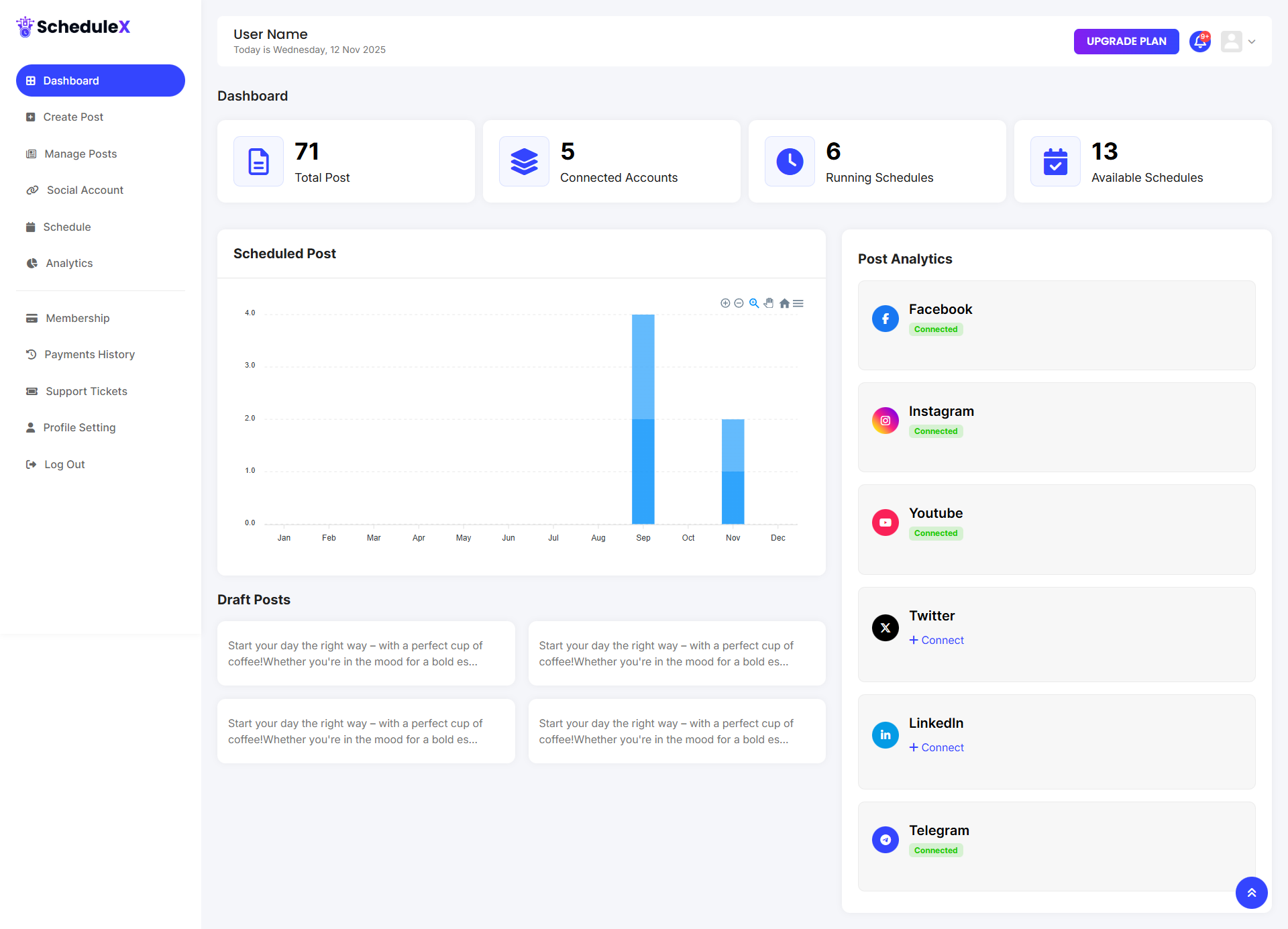Click the UPGRADE PLAN button
The height and width of the screenshot is (929, 1288).
pos(1126,42)
